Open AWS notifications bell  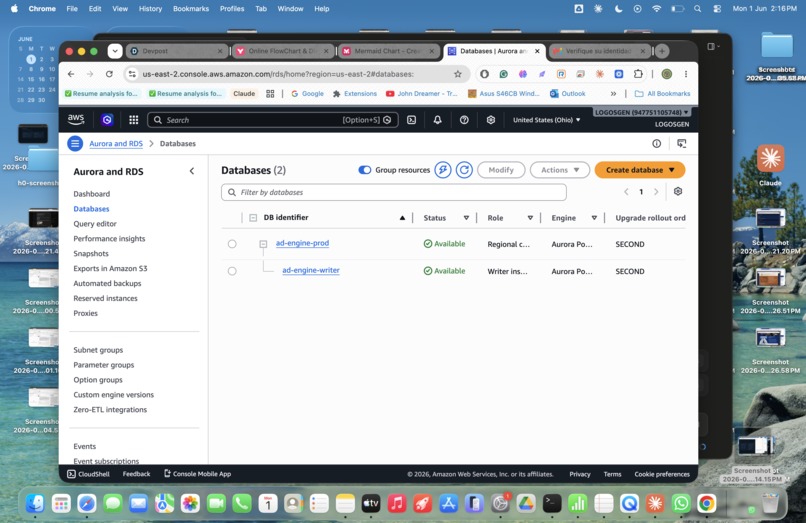tap(437, 120)
